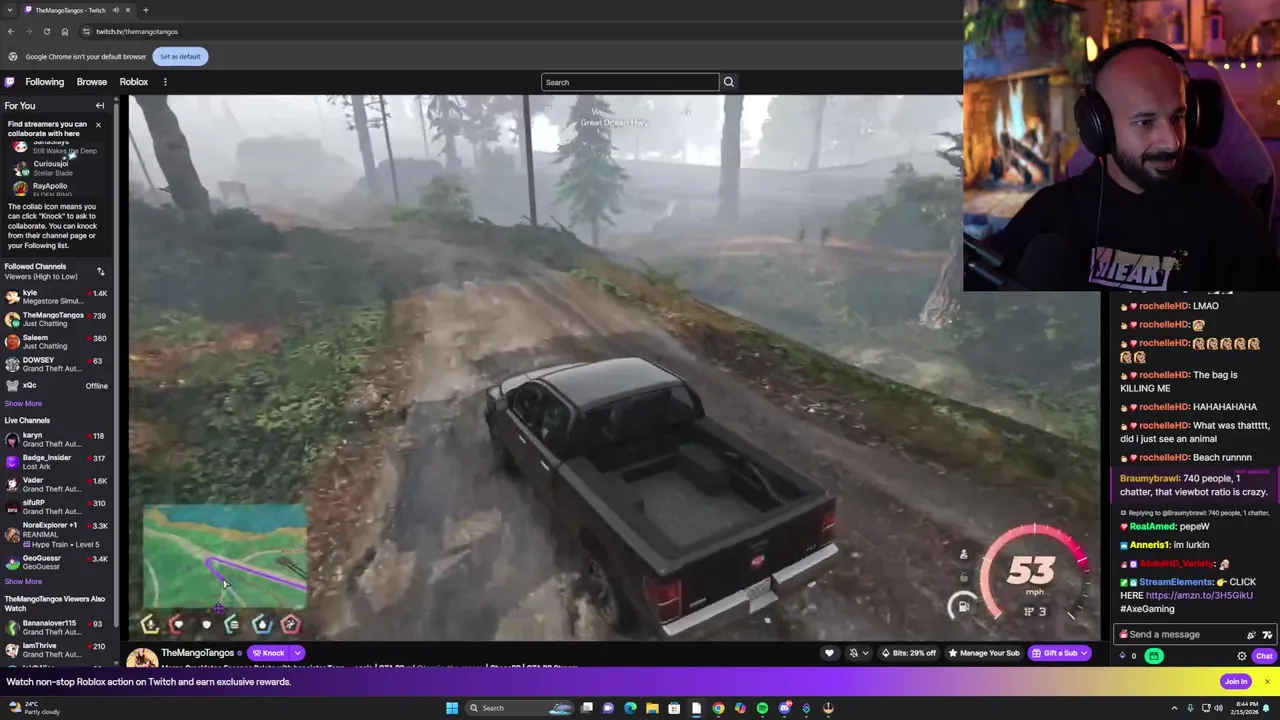Sort Followed Channels by viewers

click(100, 272)
